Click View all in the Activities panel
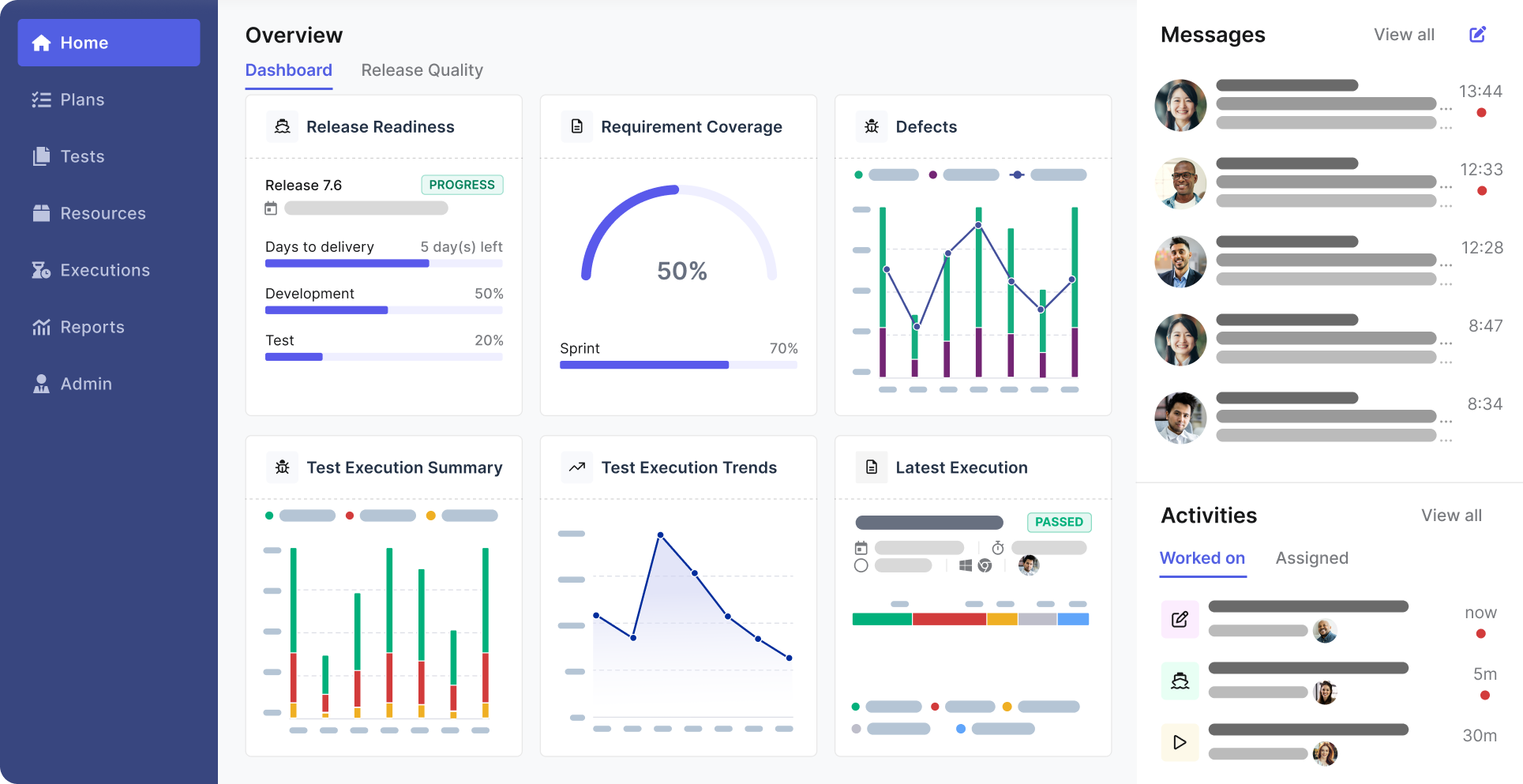Viewport: 1523px width, 784px height. [x=1451, y=515]
